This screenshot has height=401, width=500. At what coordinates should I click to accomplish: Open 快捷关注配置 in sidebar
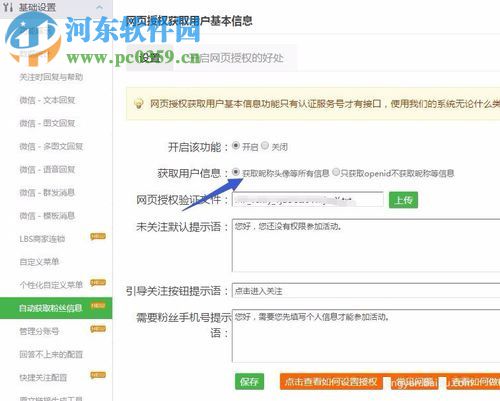click(x=43, y=377)
